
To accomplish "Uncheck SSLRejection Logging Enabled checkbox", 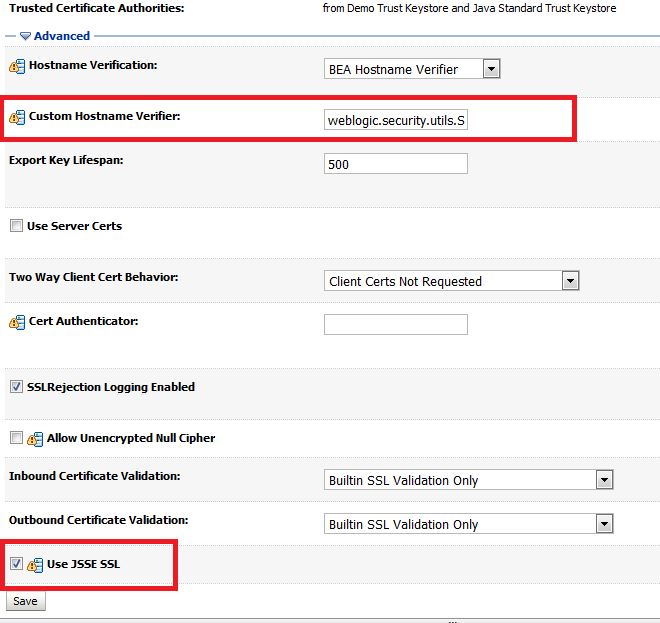I will (16, 386).
